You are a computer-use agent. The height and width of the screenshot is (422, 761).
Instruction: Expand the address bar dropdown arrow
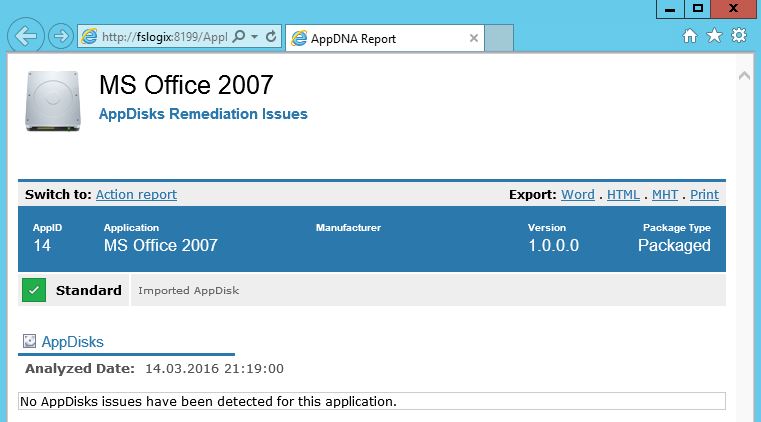point(254,38)
